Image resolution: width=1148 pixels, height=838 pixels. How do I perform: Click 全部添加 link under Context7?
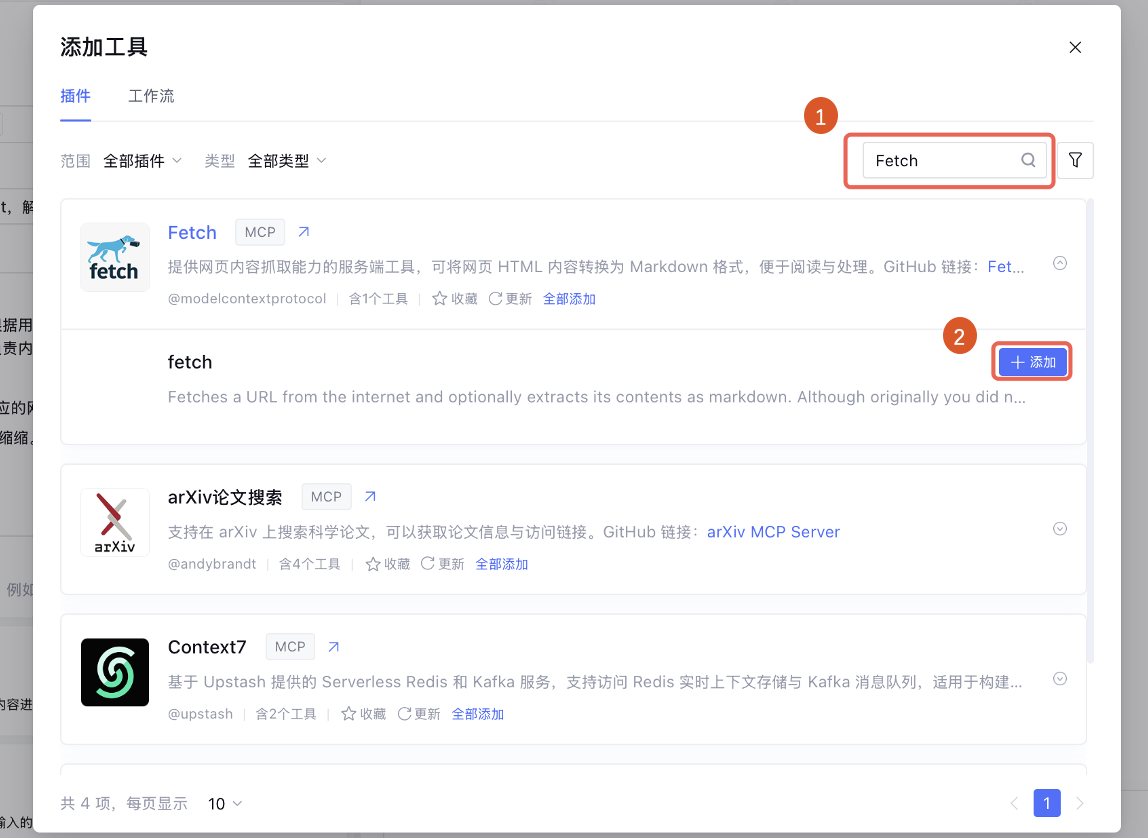click(x=478, y=714)
